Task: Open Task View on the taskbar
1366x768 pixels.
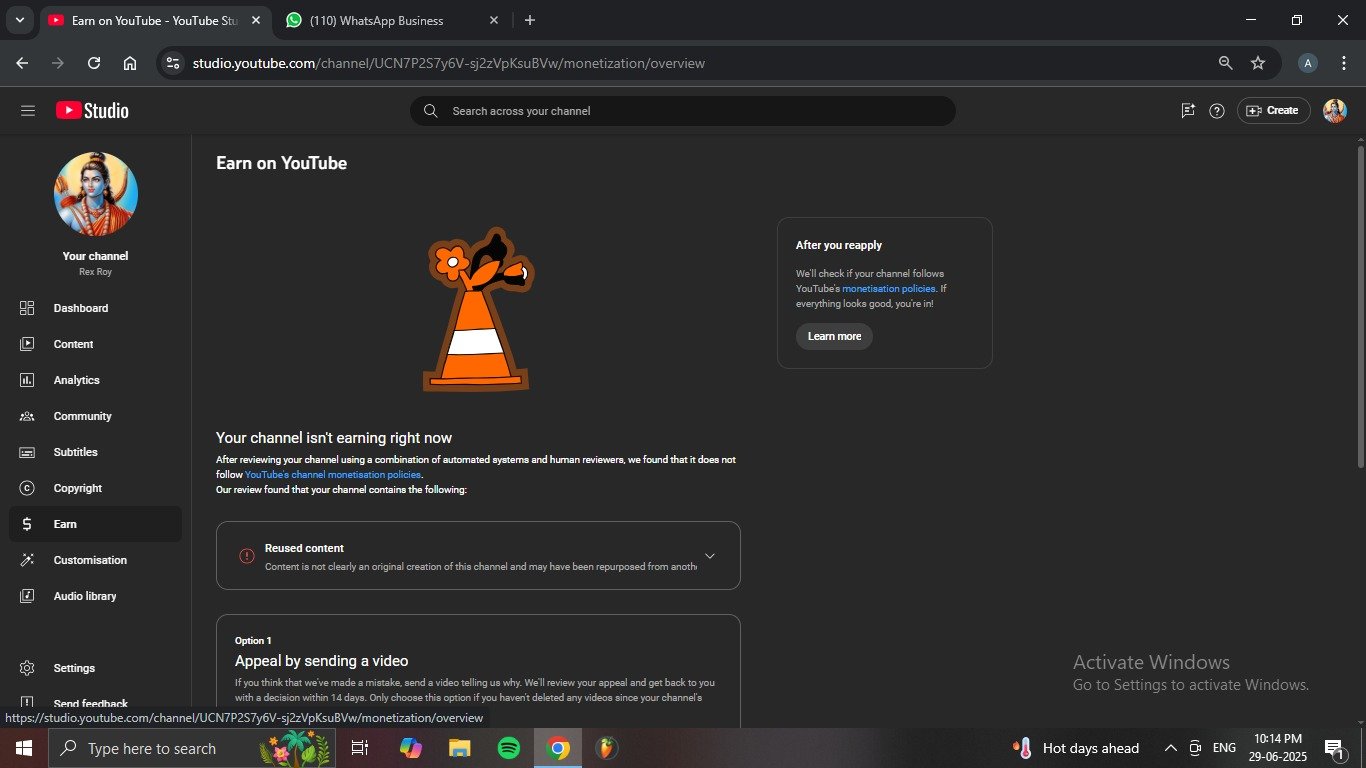Action: coord(360,748)
